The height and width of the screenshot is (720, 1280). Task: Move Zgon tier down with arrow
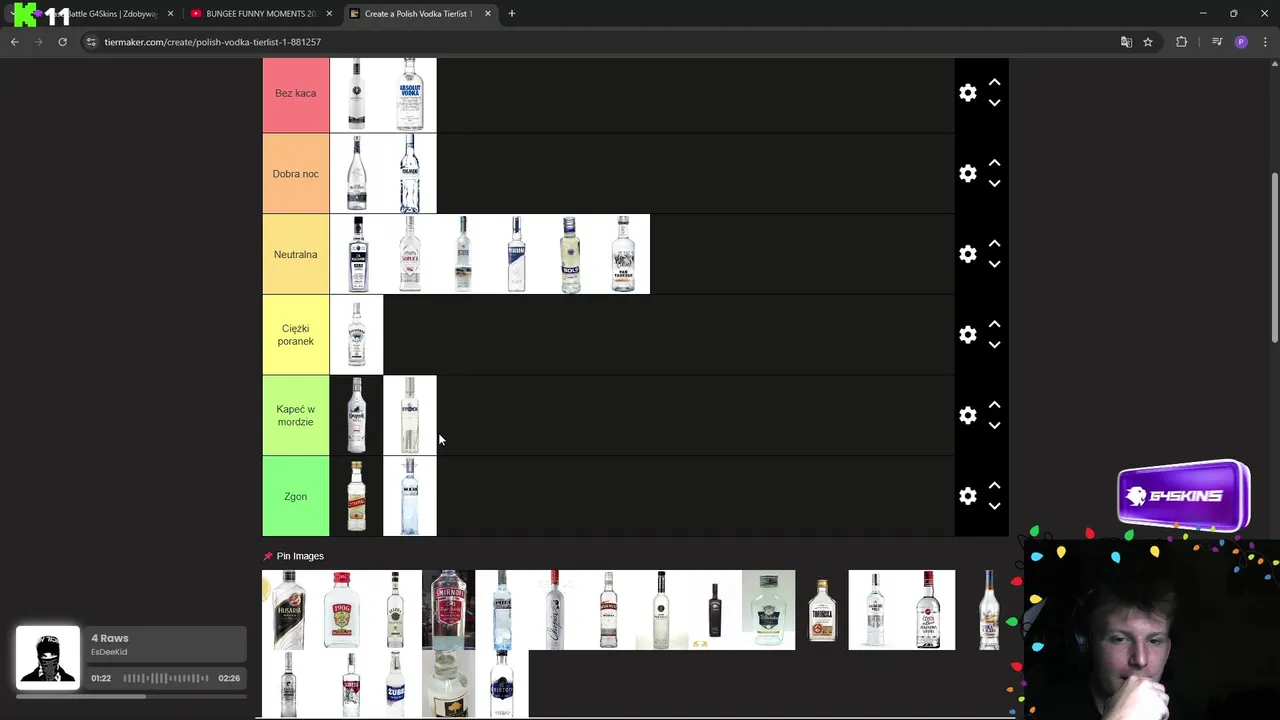pos(994,506)
